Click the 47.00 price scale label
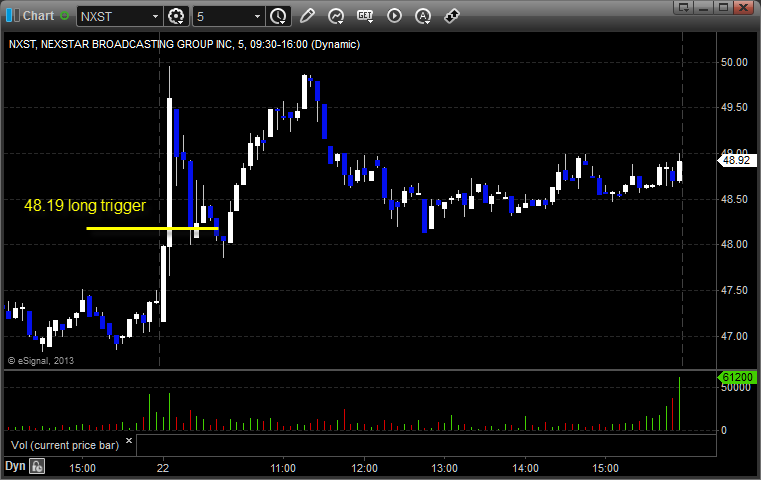 (x=734, y=336)
